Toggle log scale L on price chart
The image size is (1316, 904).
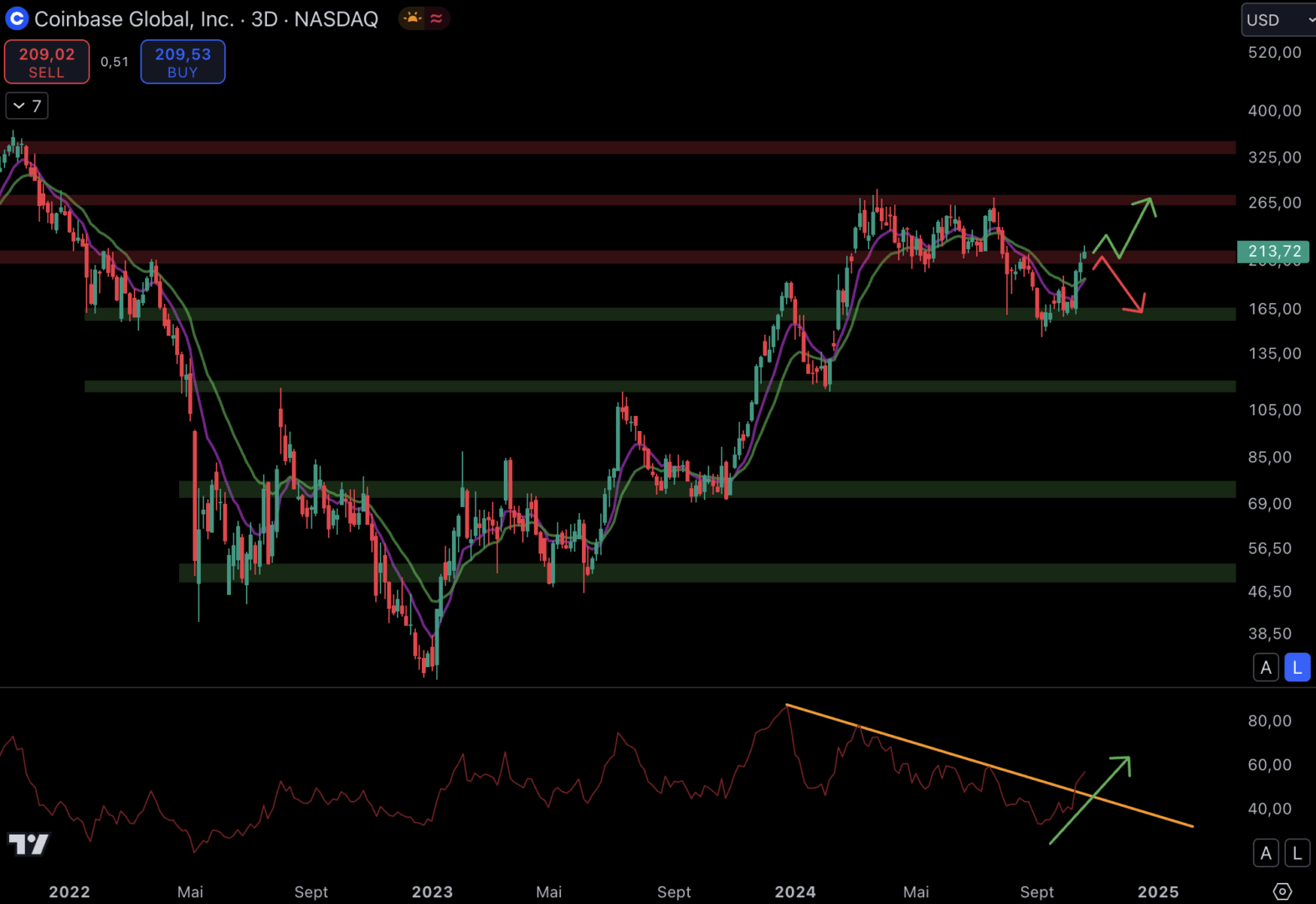1297,668
